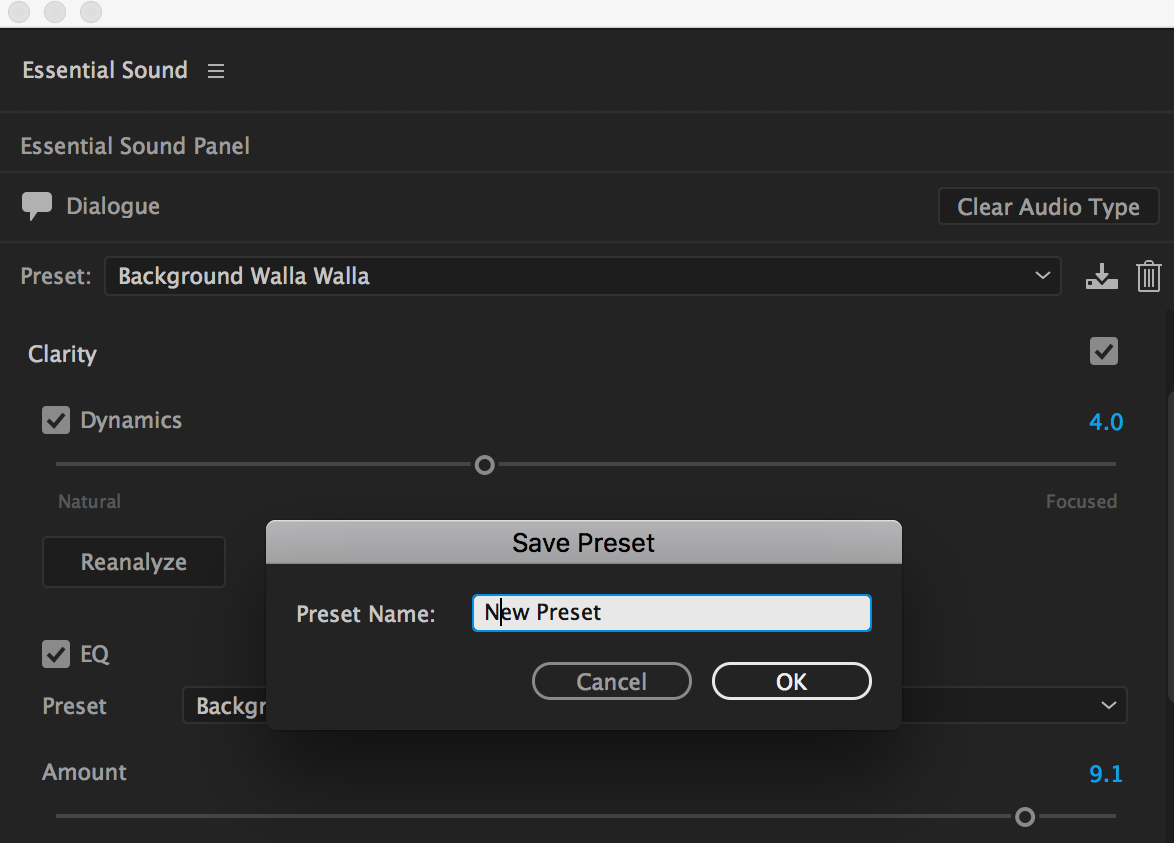Click the EQ Amount value 9.1

click(1106, 774)
